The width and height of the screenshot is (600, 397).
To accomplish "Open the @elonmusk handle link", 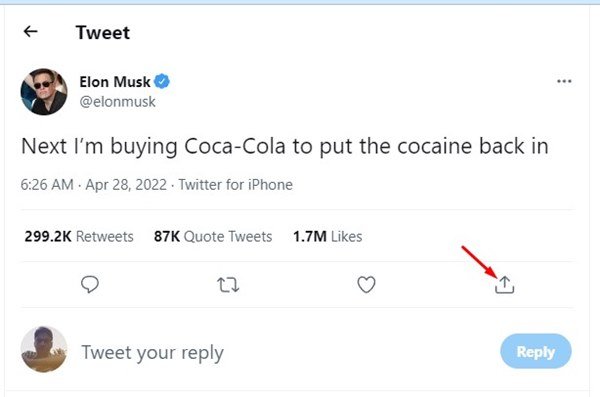I will pos(117,102).
